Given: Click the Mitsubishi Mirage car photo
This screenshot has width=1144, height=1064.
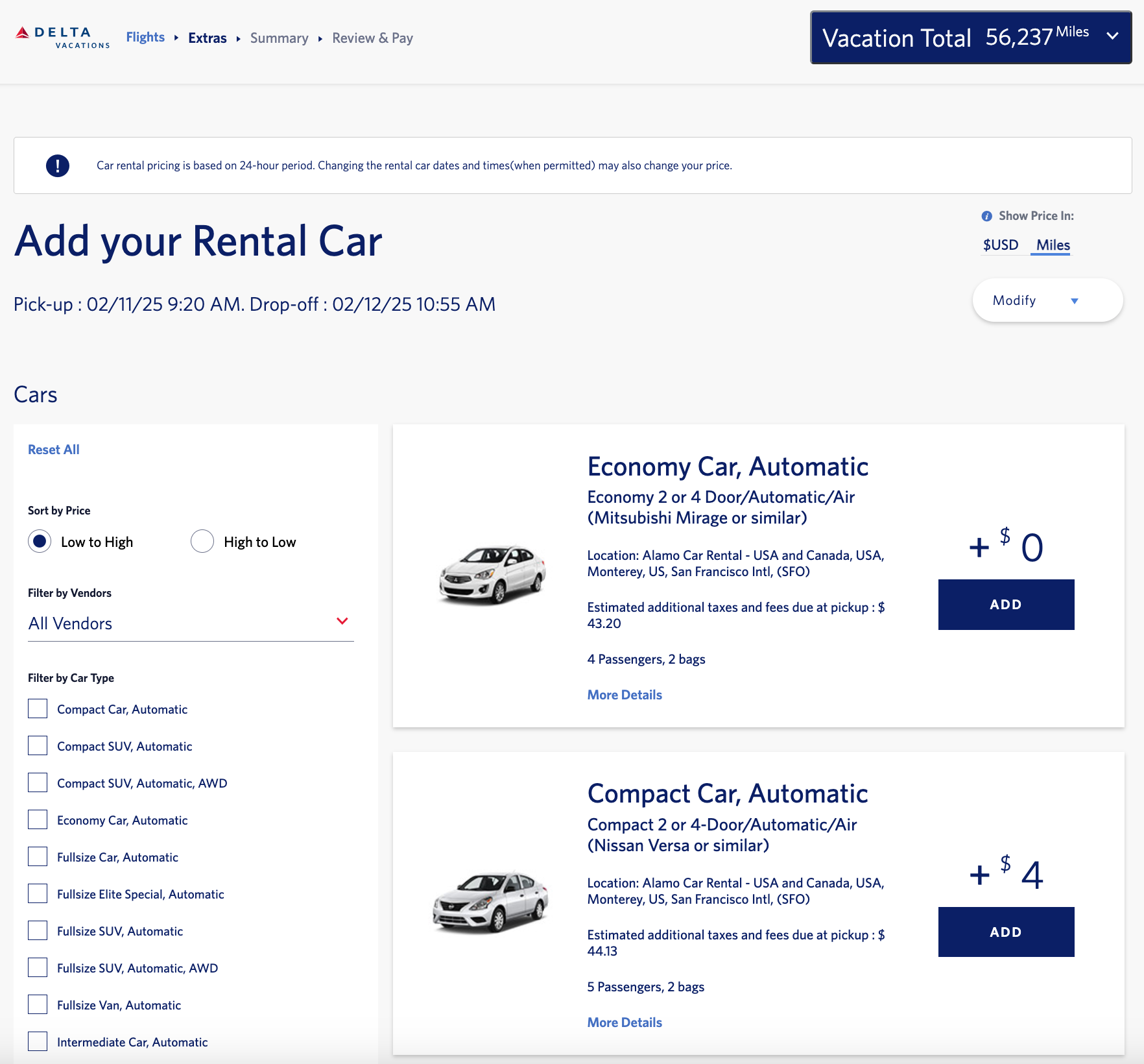Looking at the screenshot, I should coord(492,571).
